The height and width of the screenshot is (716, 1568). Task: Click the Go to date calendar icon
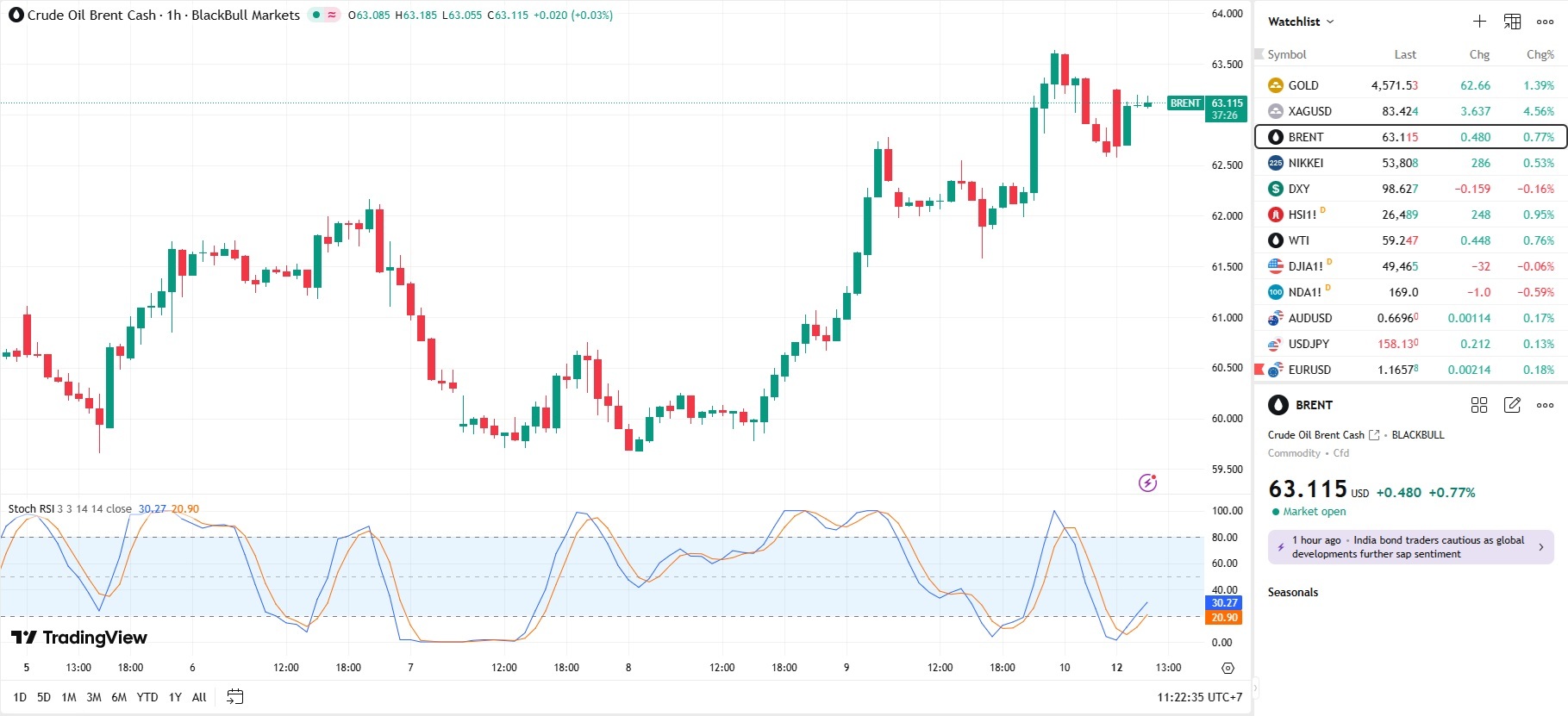[x=234, y=697]
